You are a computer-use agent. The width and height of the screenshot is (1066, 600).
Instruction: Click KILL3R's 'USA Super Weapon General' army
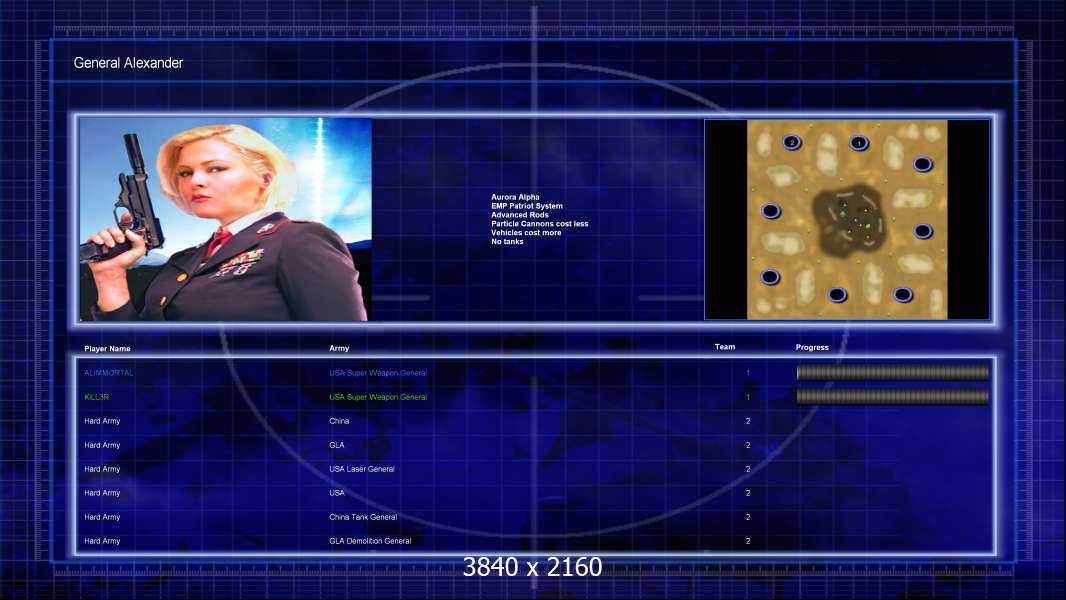(x=378, y=397)
